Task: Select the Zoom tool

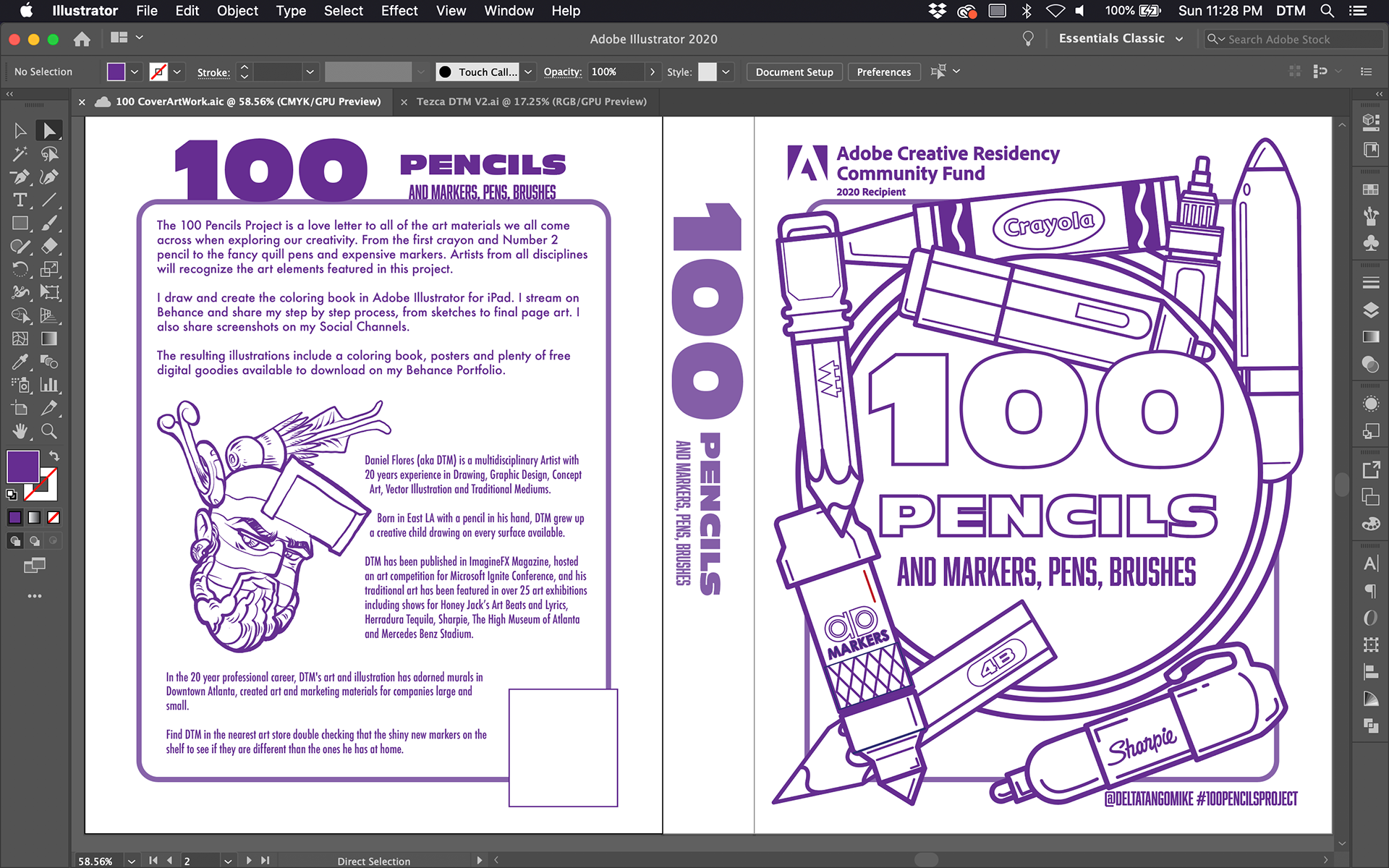Action: point(48,431)
